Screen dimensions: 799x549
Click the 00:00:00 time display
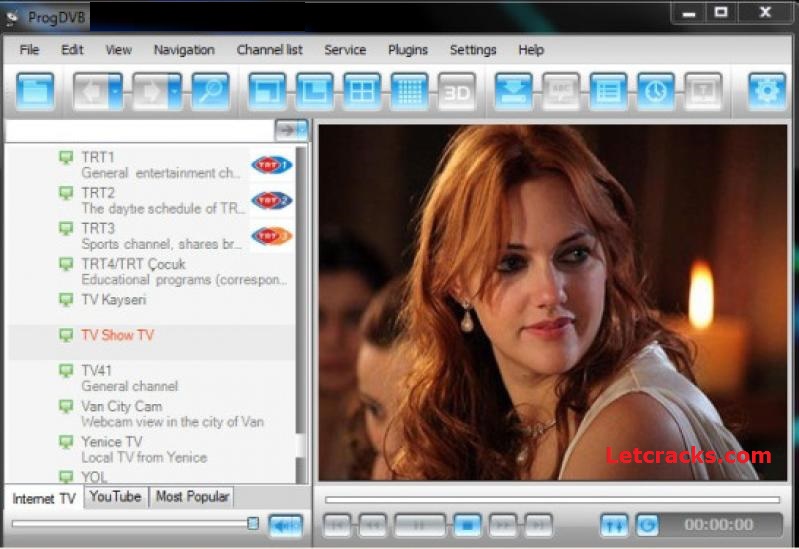pos(718,525)
